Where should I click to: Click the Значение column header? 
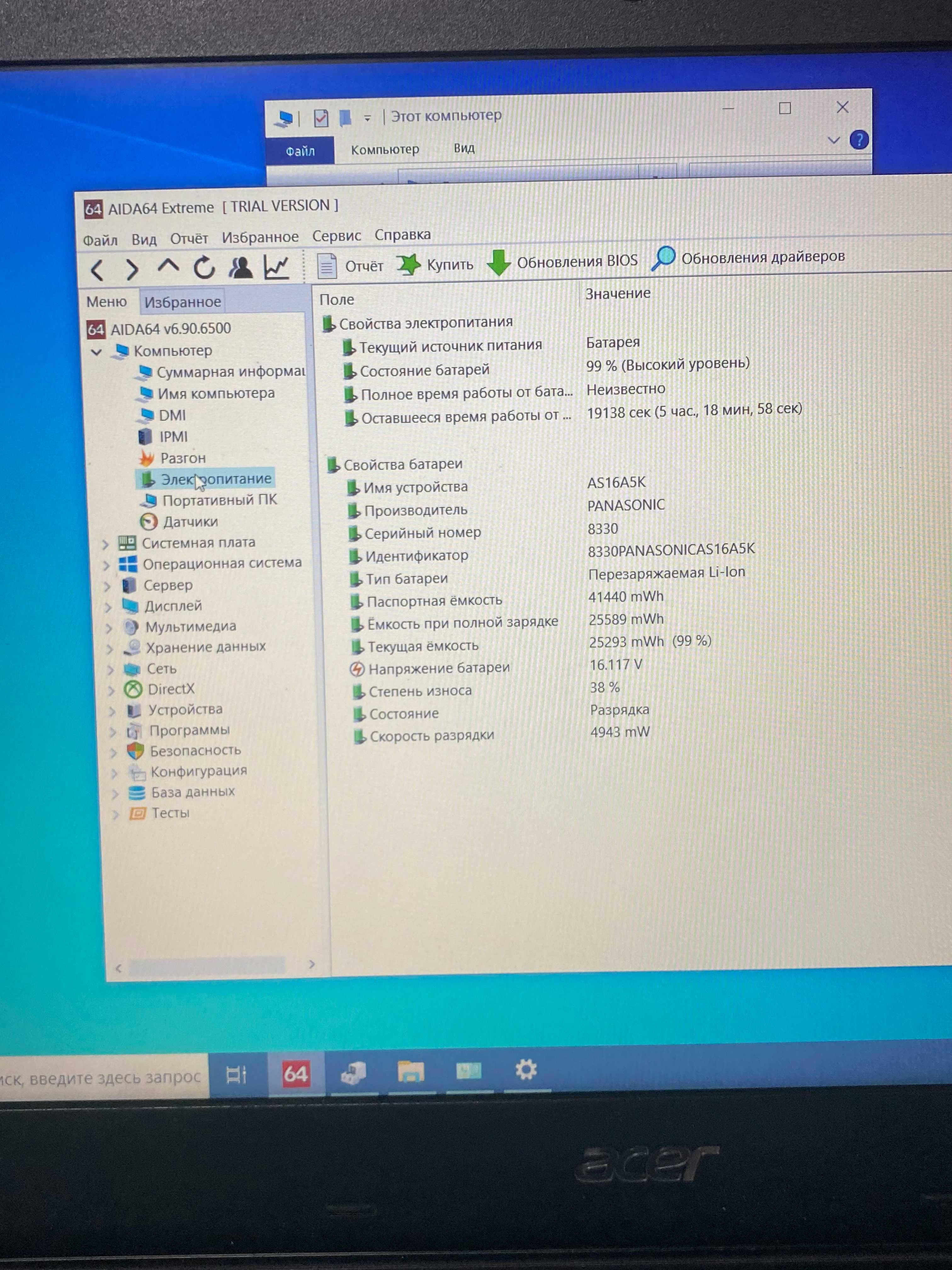click(x=618, y=293)
